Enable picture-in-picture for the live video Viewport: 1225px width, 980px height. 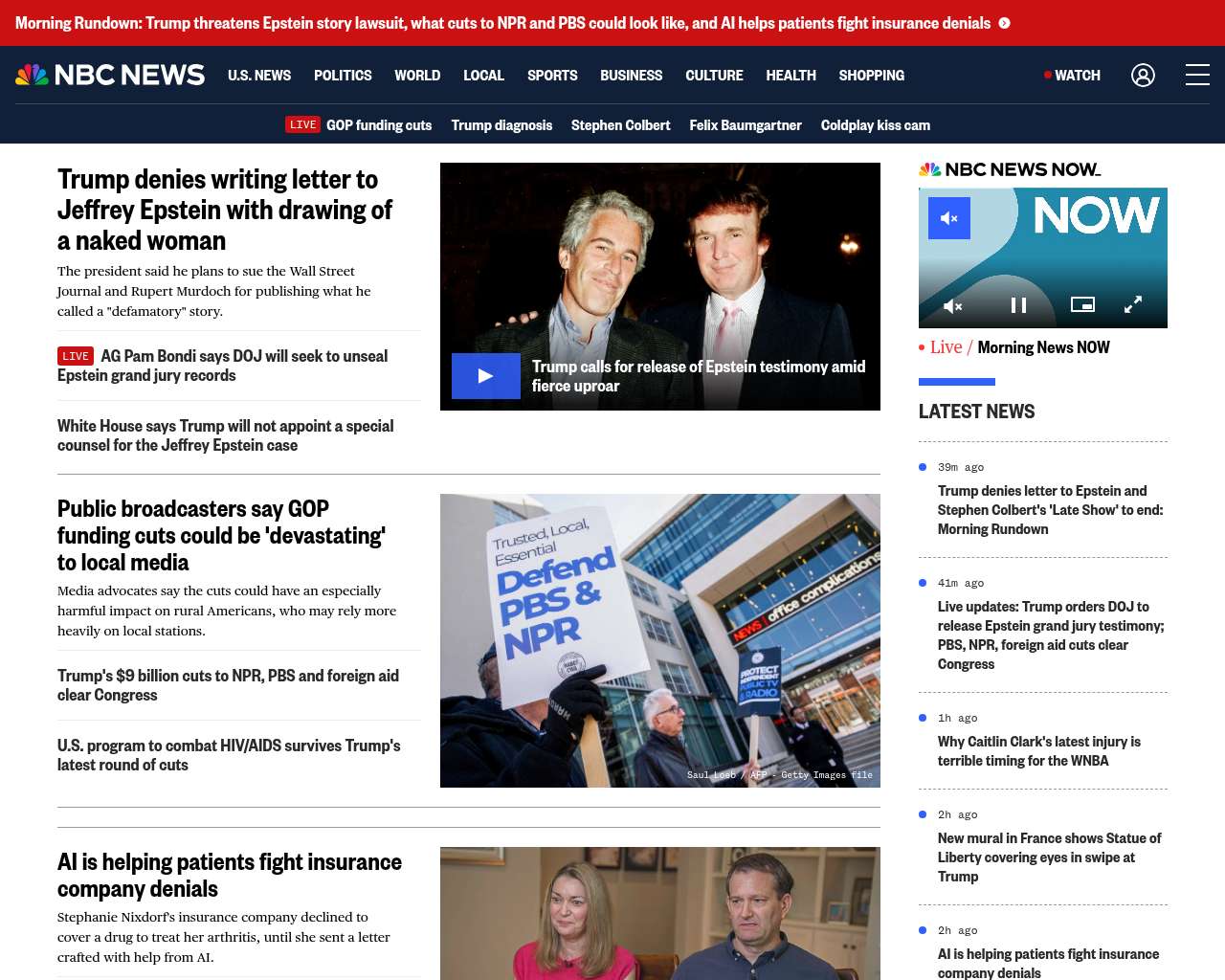click(x=1082, y=304)
